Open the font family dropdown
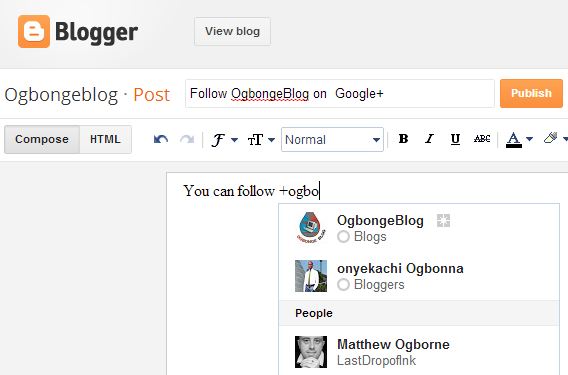Image resolution: width=568 pixels, height=375 pixels. (225, 139)
